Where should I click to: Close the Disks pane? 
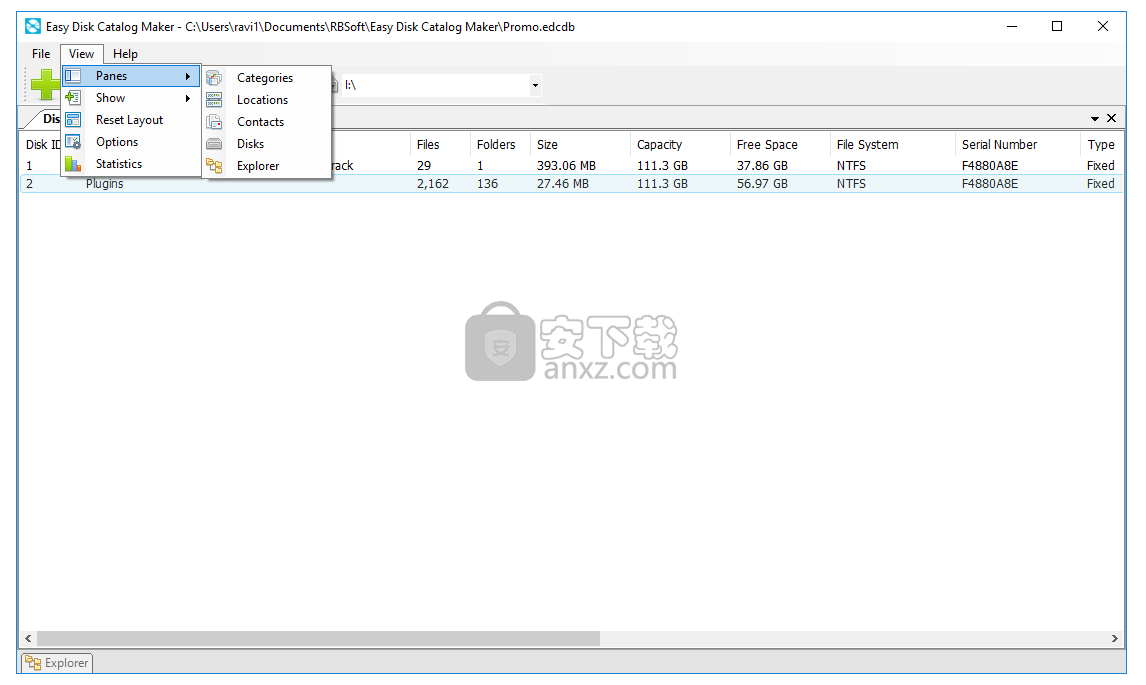point(1112,118)
